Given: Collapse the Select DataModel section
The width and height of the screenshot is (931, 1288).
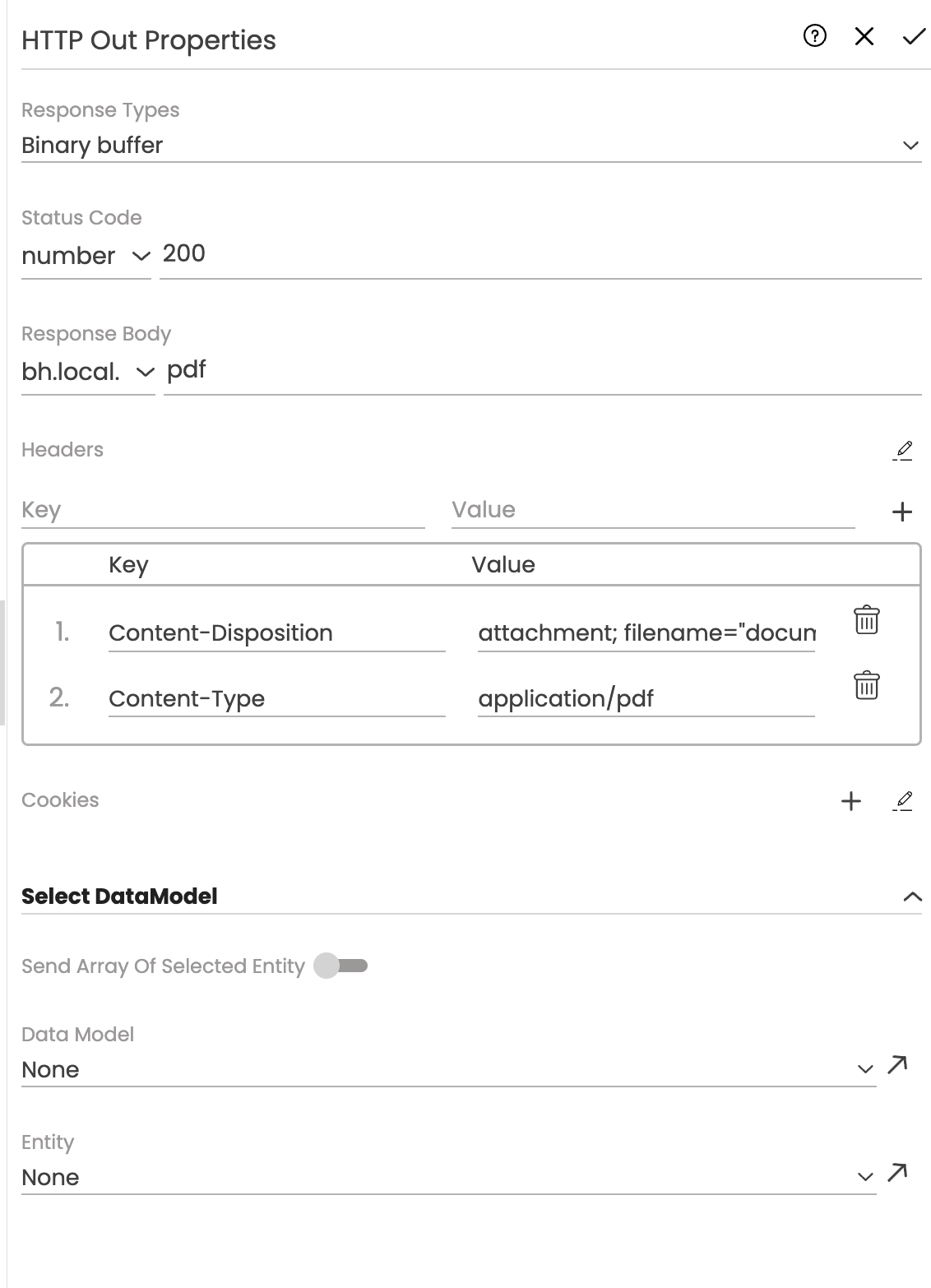Looking at the screenshot, I should pyautogui.click(x=912, y=897).
